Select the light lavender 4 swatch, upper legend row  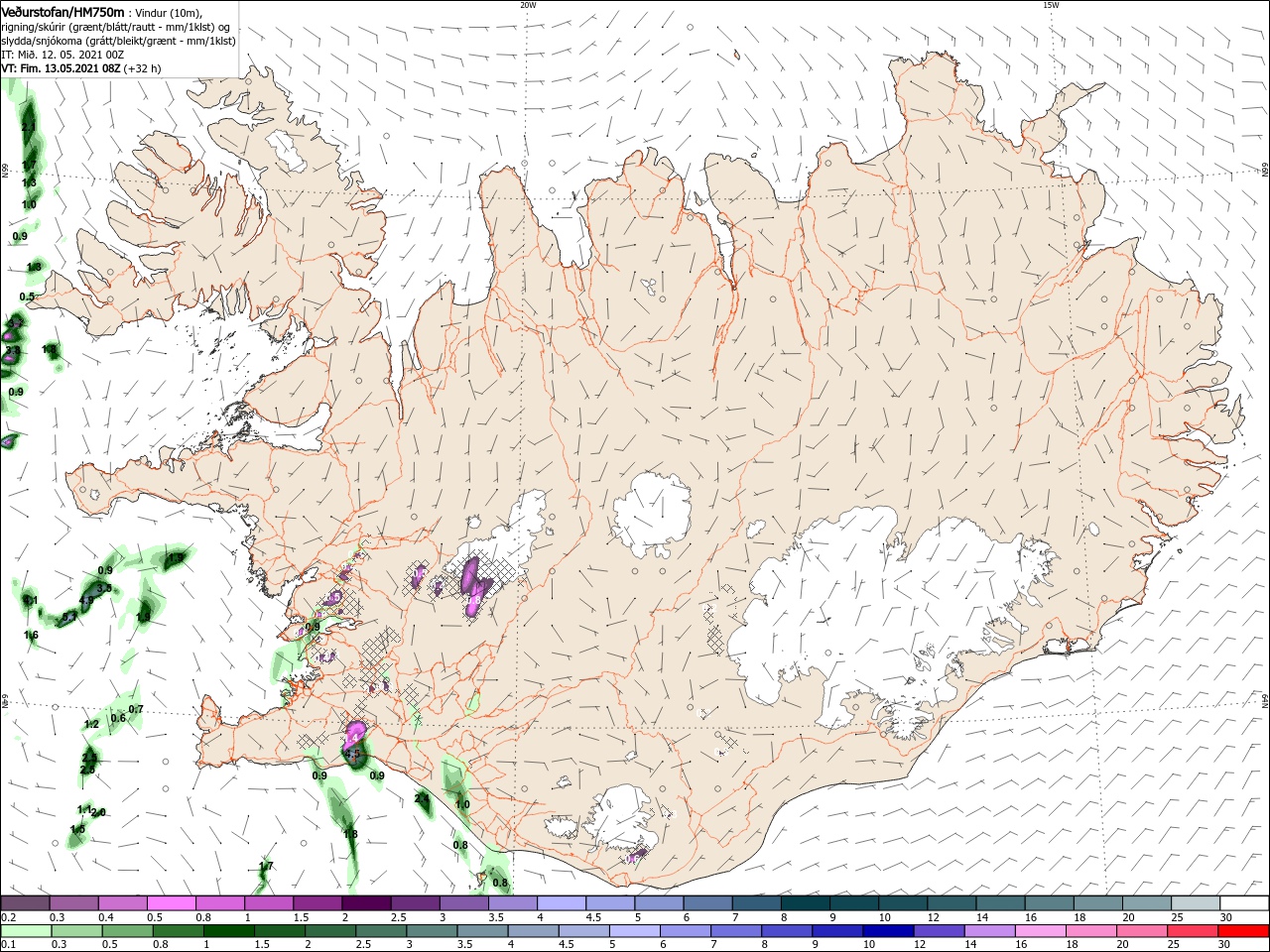click(x=561, y=903)
